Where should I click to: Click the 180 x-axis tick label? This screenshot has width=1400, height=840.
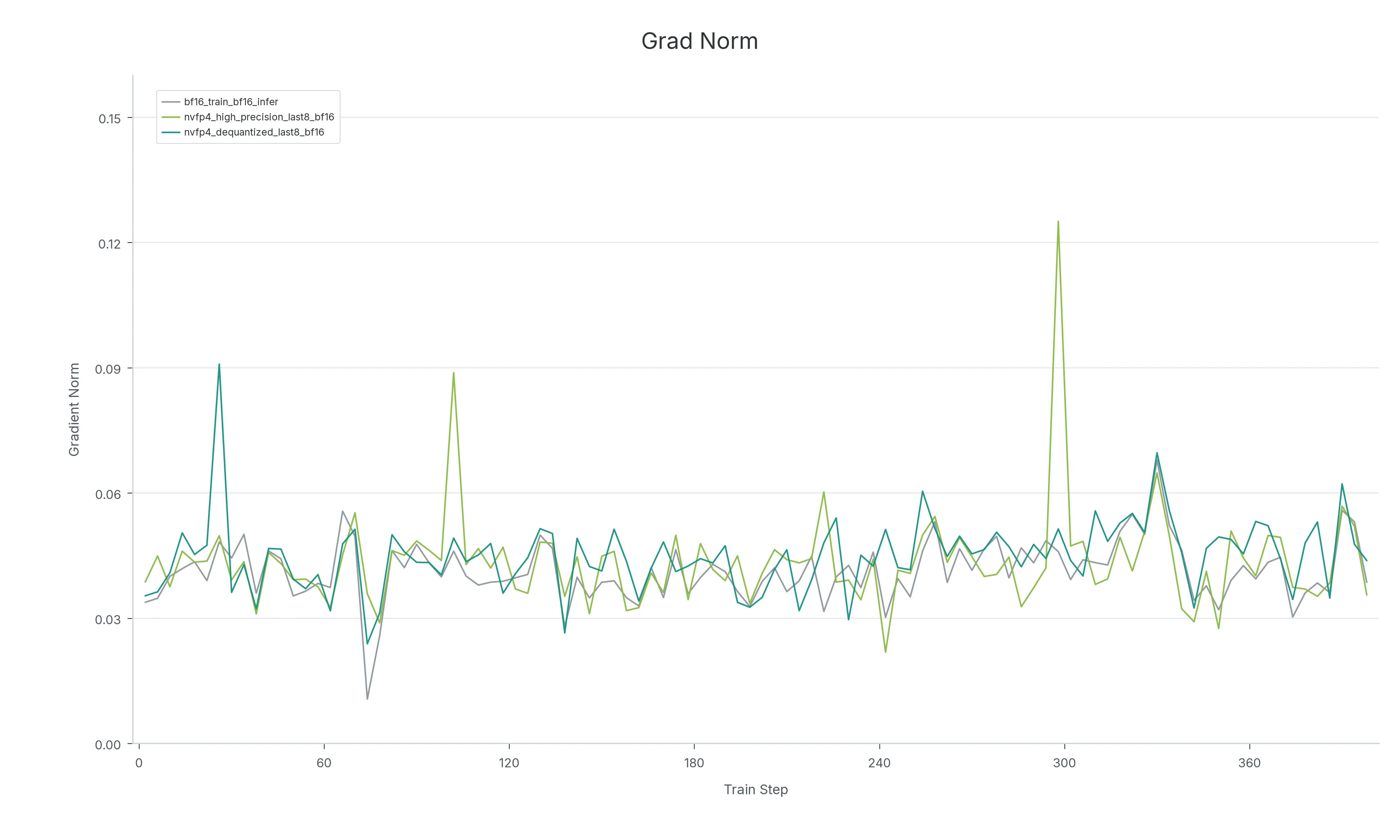[694, 763]
